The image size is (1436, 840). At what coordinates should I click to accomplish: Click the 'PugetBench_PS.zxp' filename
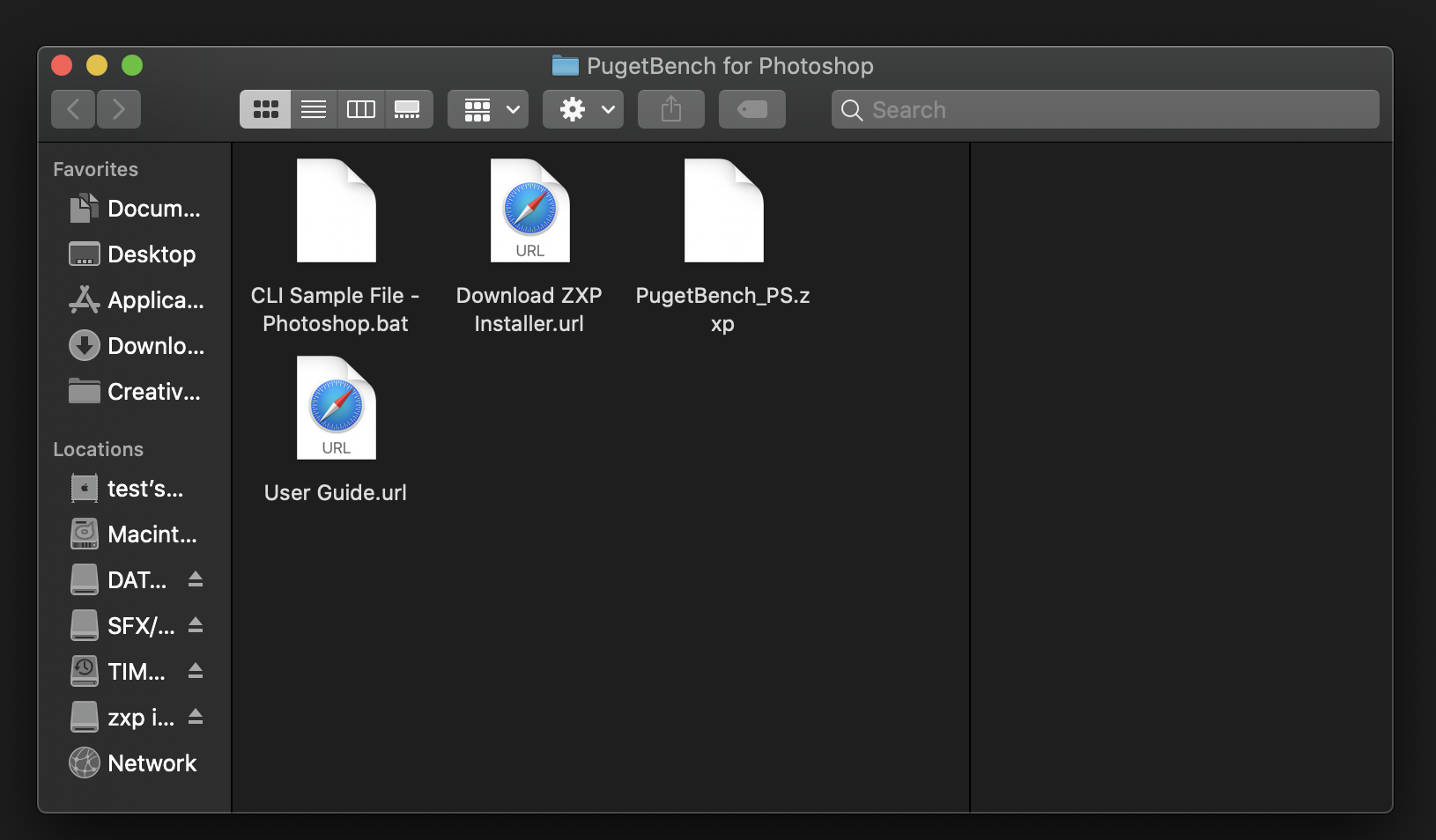722,309
